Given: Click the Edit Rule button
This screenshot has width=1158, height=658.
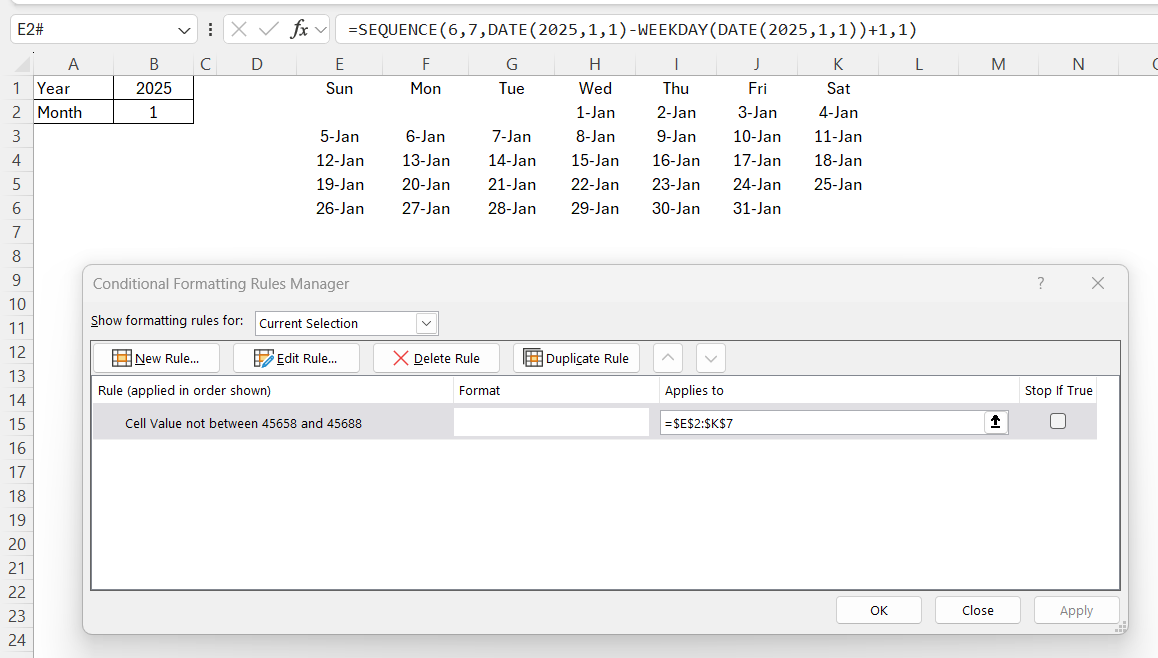Looking at the screenshot, I should click(296, 358).
